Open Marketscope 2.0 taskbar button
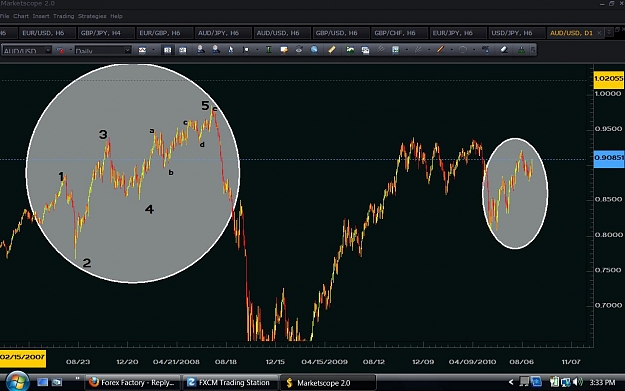This screenshot has width=625, height=391. (x=328, y=383)
